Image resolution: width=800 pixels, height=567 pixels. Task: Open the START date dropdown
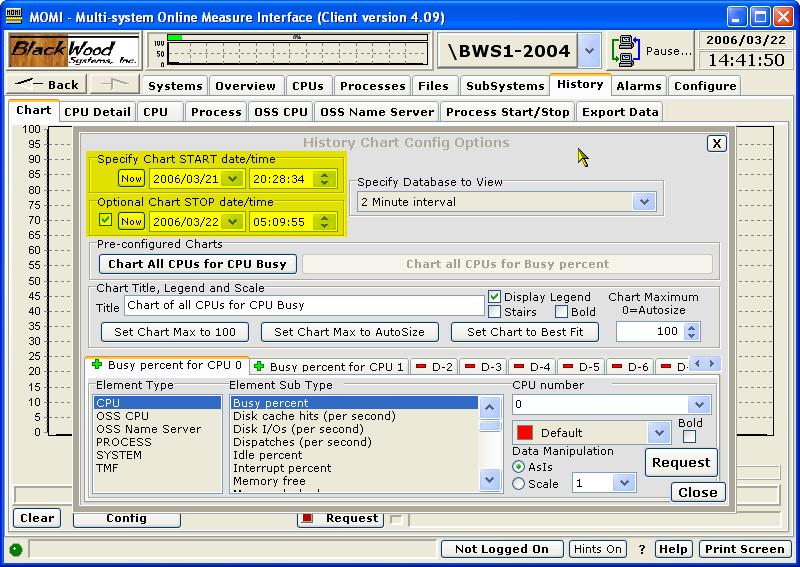coord(233,179)
